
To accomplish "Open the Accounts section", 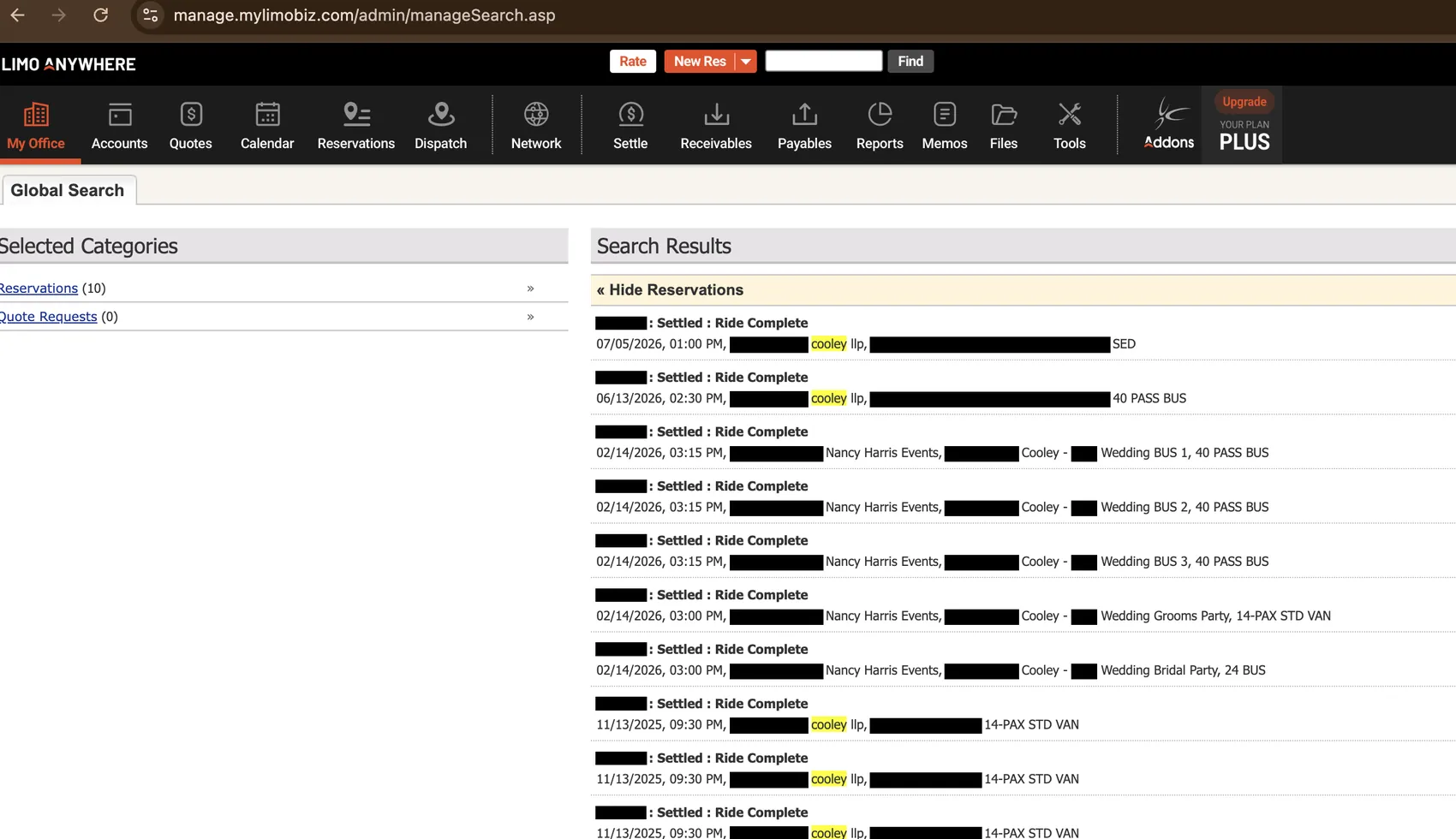I will (x=120, y=125).
